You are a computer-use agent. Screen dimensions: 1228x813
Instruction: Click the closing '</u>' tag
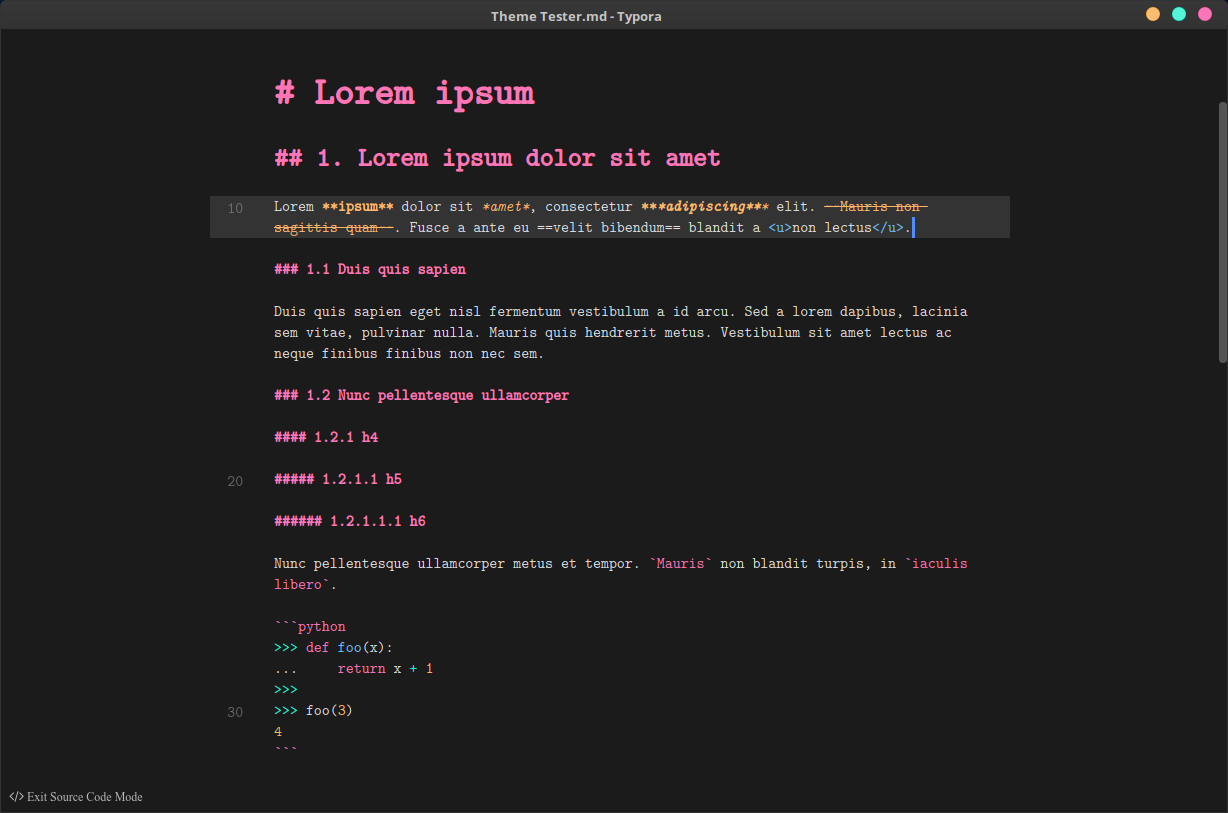(x=888, y=228)
